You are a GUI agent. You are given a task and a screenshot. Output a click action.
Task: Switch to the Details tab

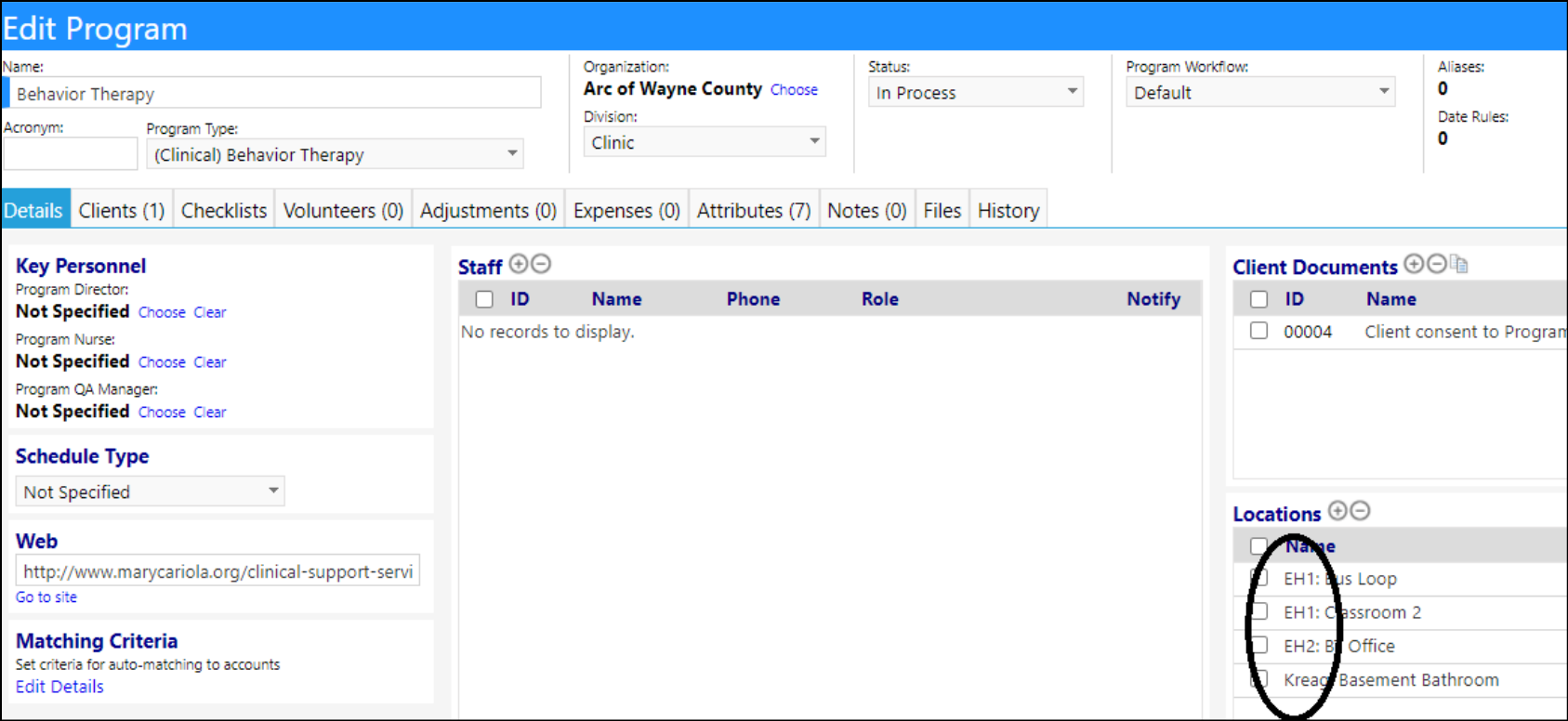coord(33,211)
